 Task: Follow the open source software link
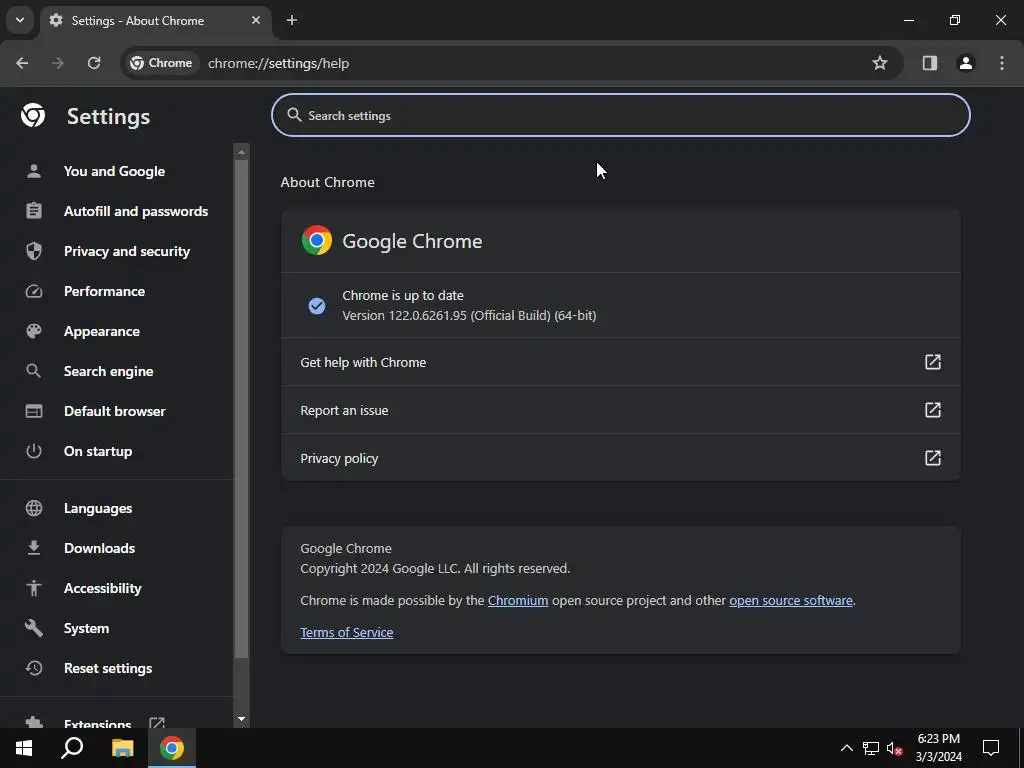791,600
